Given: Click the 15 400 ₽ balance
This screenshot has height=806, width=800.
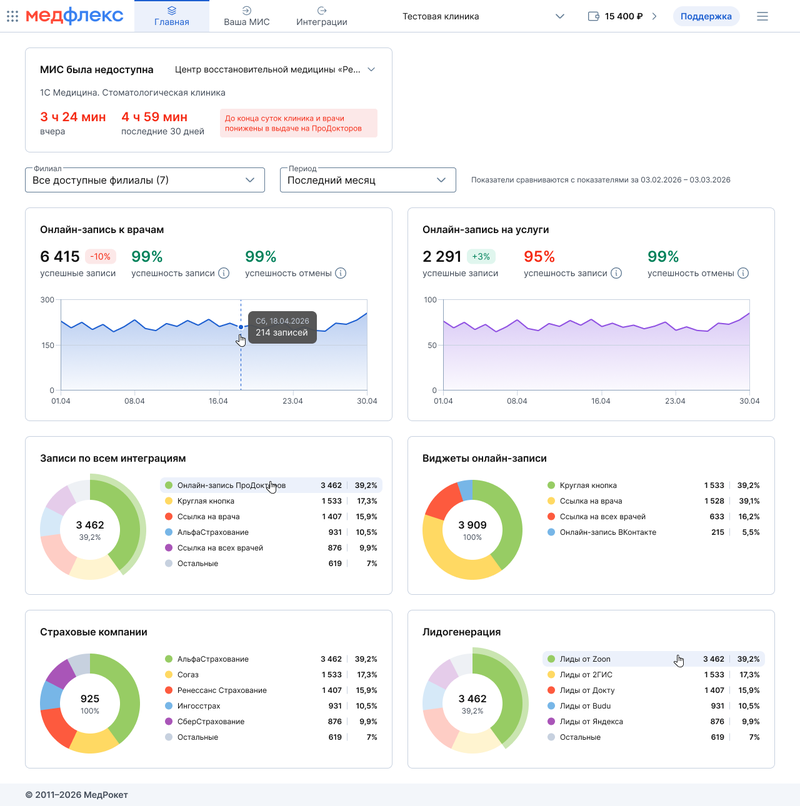Looking at the screenshot, I should pos(624,16).
